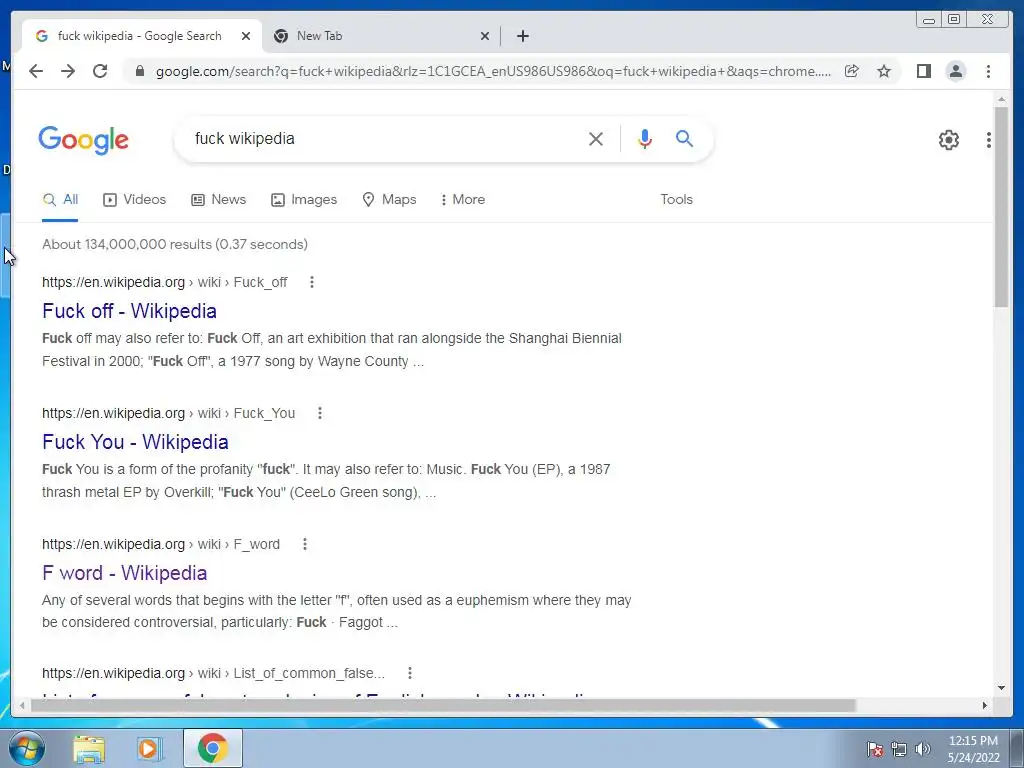Open options for List_of_common_false result

coord(409,673)
